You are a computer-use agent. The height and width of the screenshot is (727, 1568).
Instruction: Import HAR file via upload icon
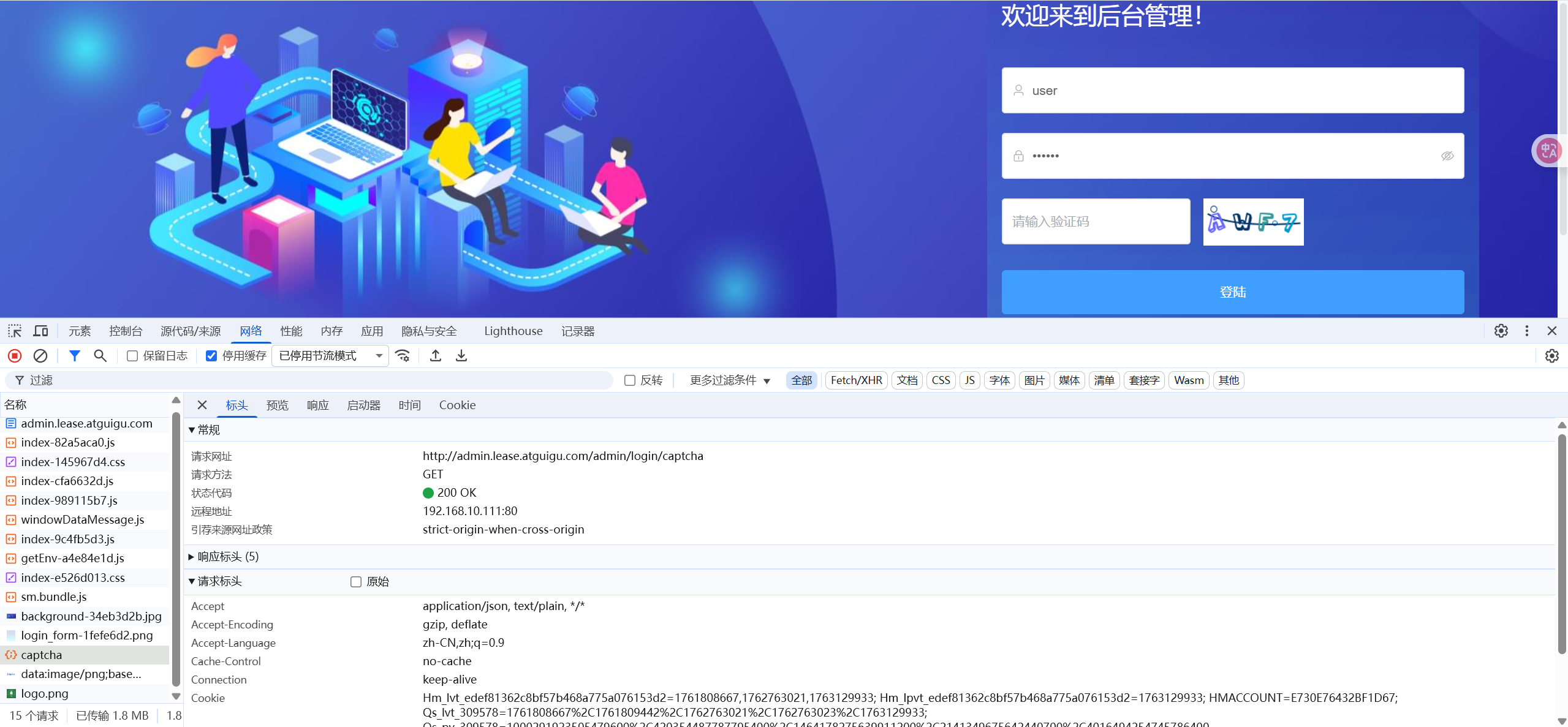tap(435, 356)
